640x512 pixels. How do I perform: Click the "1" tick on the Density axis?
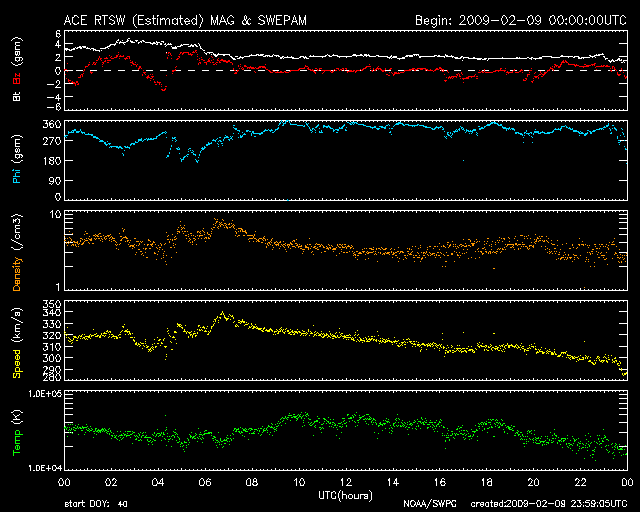pos(58,287)
